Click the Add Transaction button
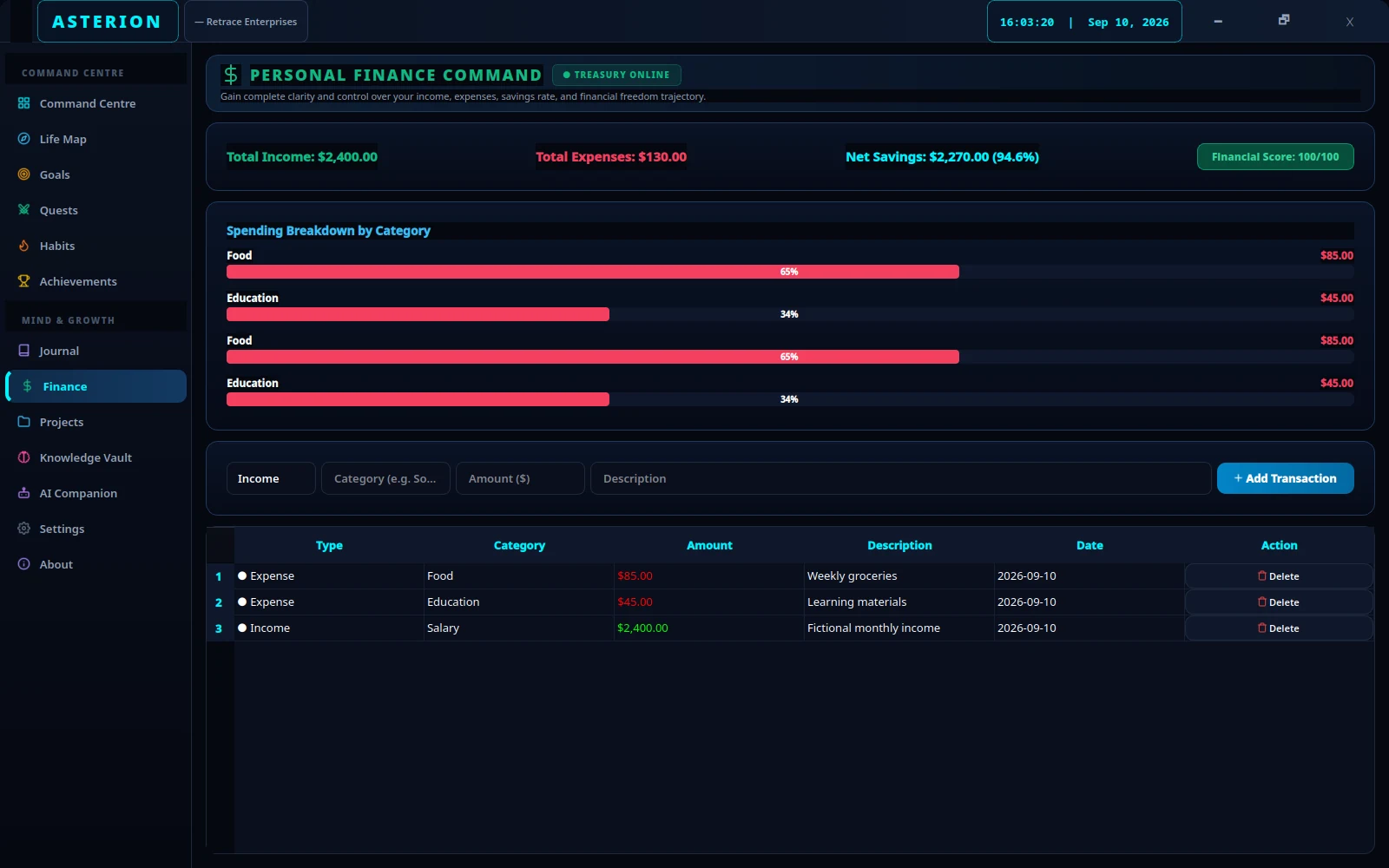The image size is (1389, 868). (1285, 478)
